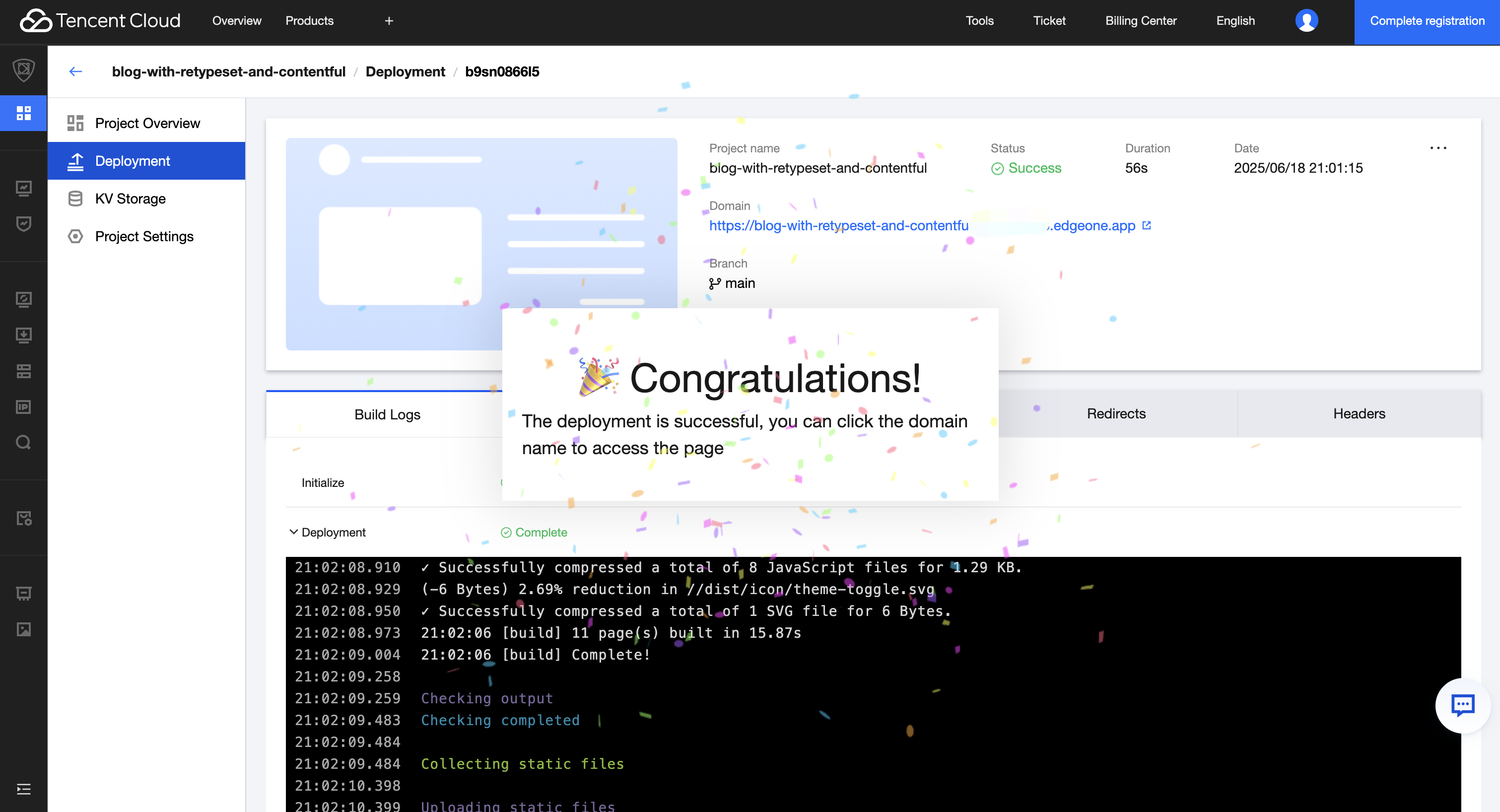Click the shield icon at sidebar top
The width and height of the screenshot is (1500, 812).
[x=23, y=70]
